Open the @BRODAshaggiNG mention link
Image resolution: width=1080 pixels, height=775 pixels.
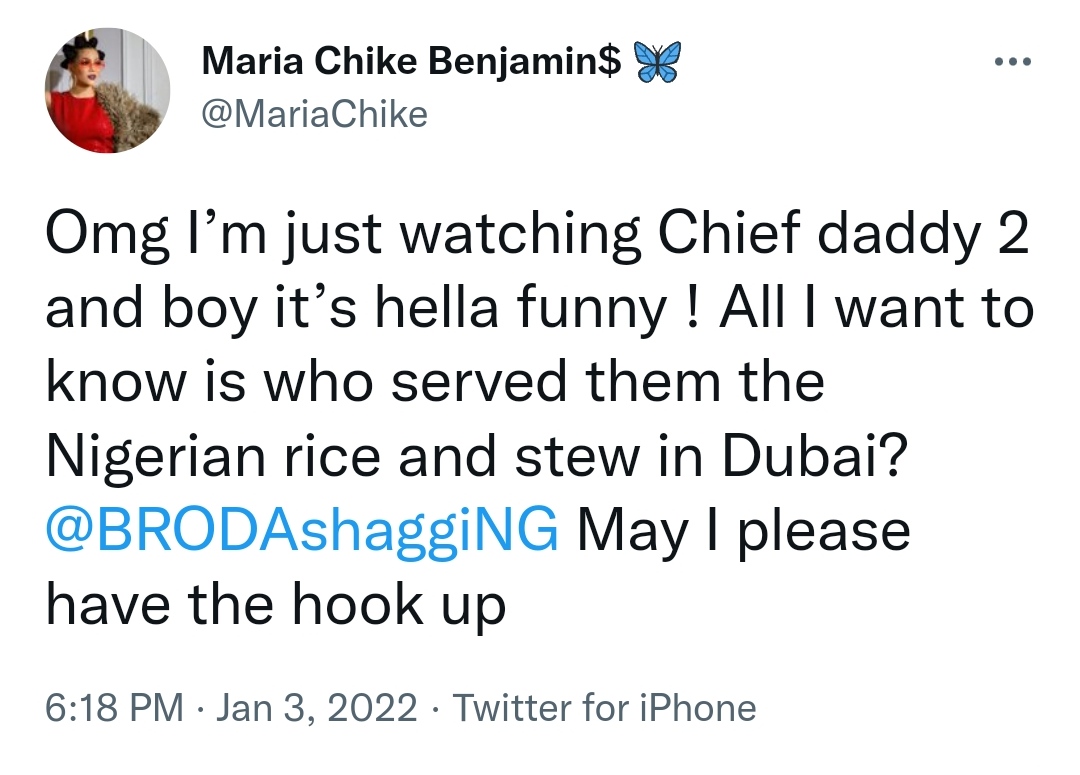[303, 530]
